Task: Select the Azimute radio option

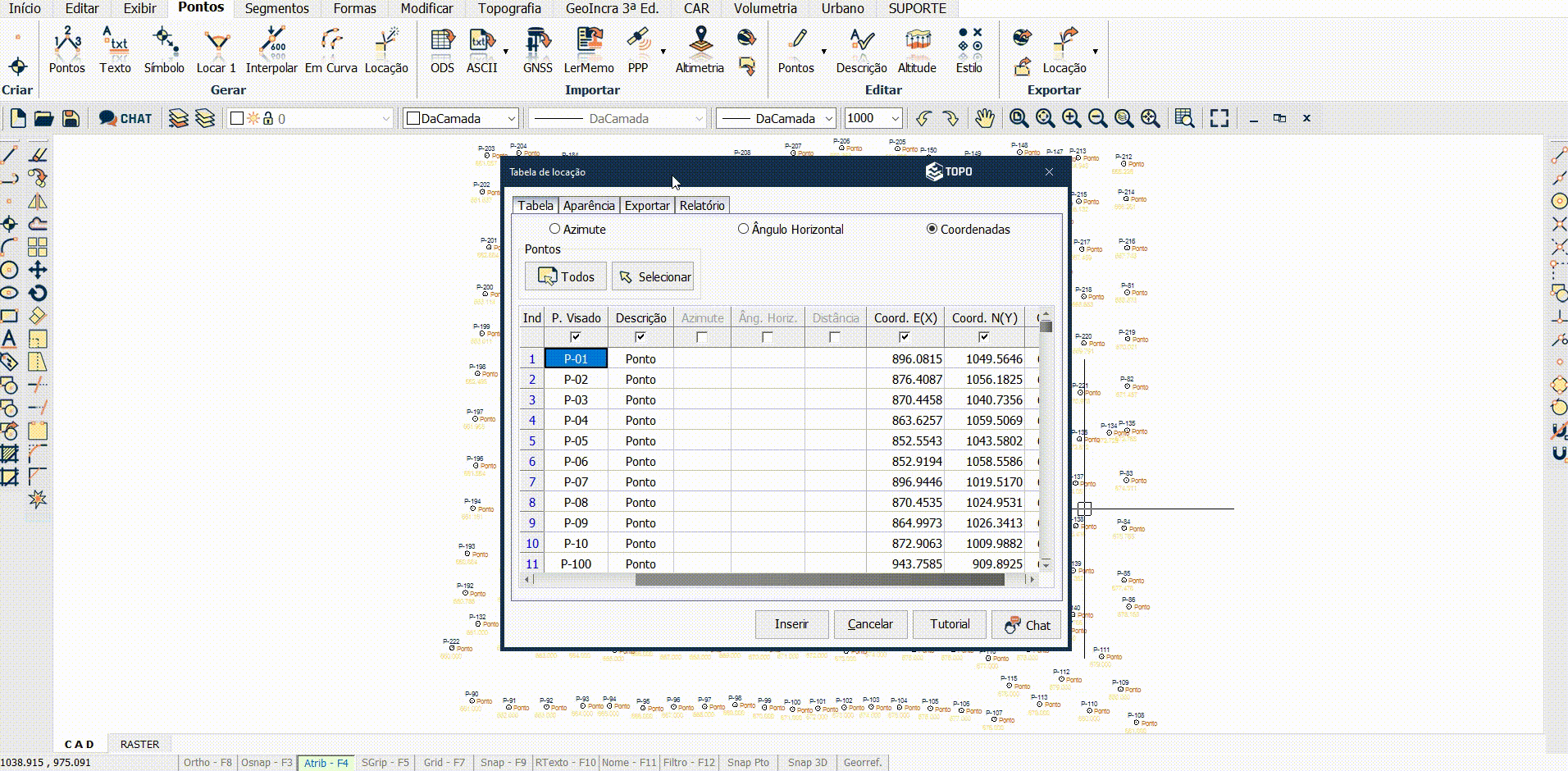Action: (x=555, y=230)
